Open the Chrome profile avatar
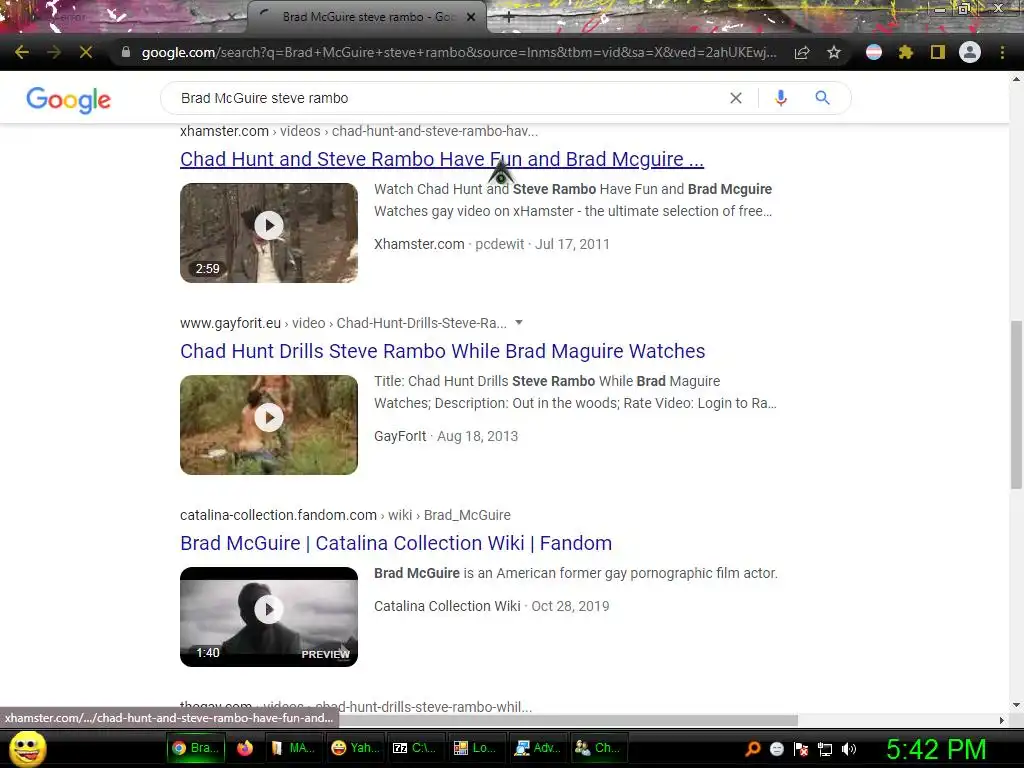This screenshot has width=1024, height=768. (x=970, y=52)
